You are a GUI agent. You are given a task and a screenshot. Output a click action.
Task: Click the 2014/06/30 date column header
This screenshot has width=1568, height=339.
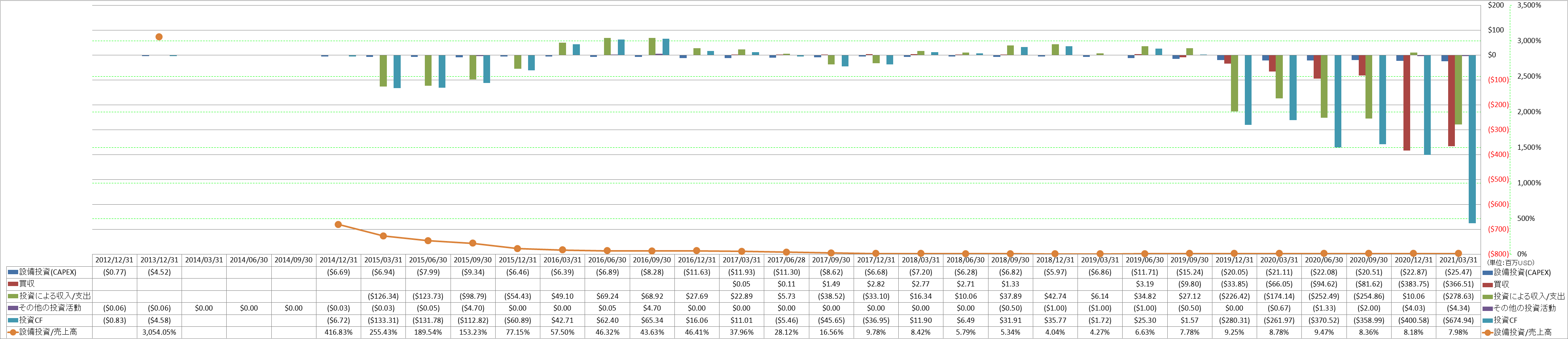point(249,260)
